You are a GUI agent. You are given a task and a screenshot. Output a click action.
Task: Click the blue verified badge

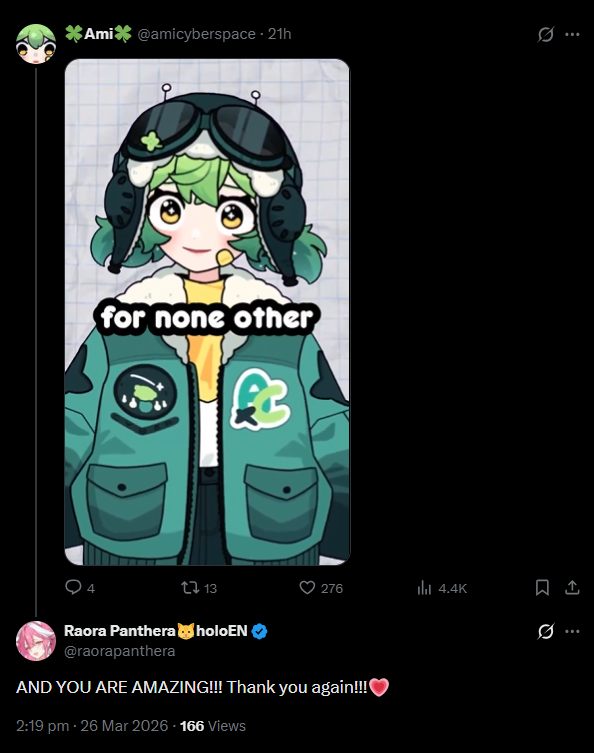(x=259, y=631)
